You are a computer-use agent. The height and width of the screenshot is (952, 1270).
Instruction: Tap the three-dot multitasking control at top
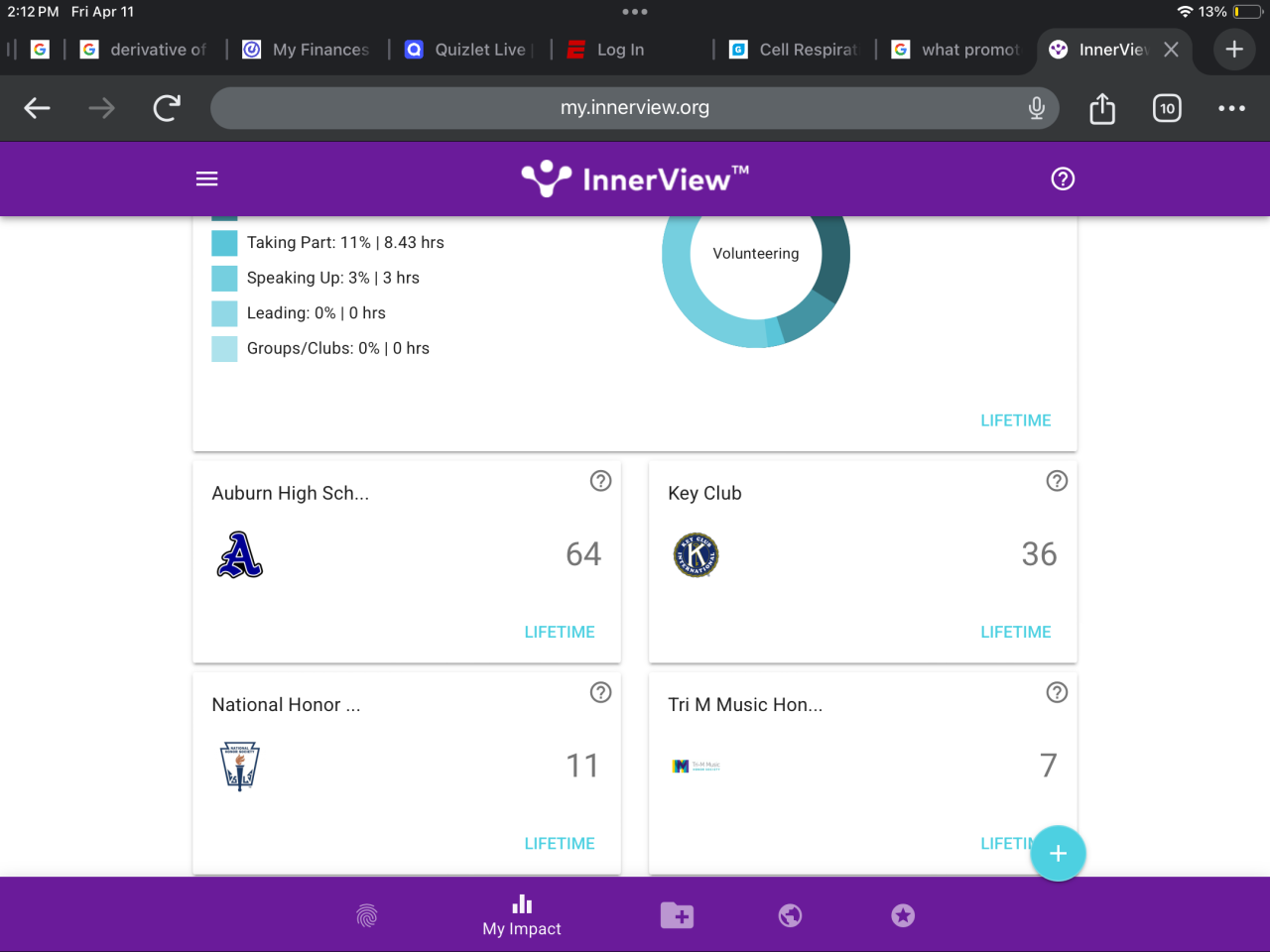tap(635, 12)
